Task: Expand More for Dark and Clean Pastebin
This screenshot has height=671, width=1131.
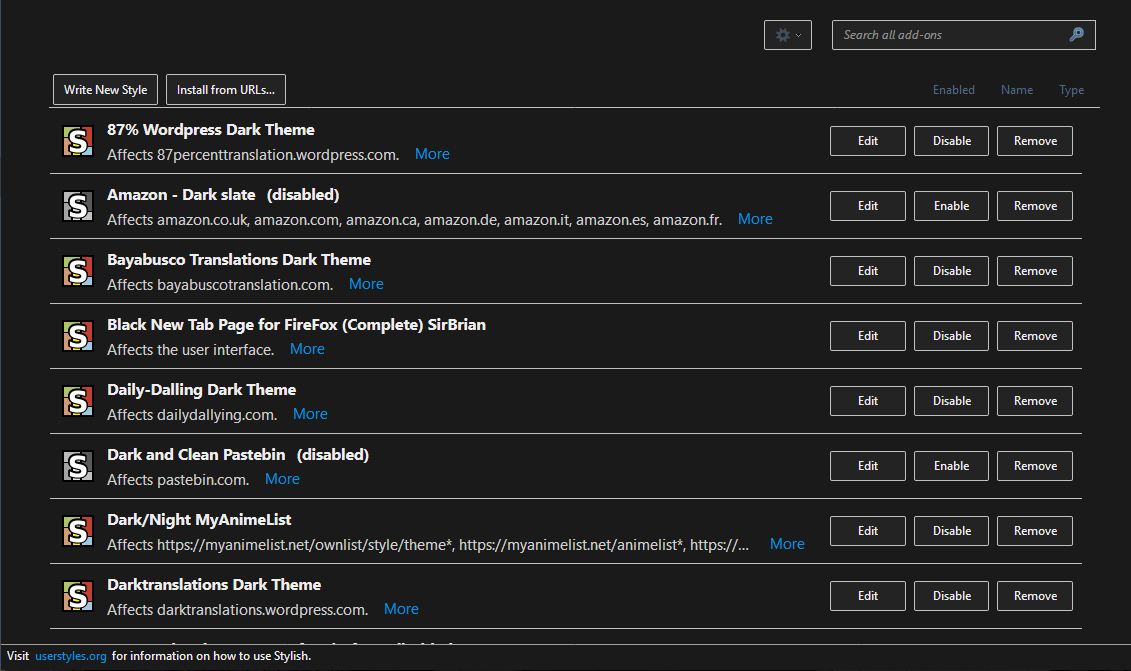Action: (282, 478)
